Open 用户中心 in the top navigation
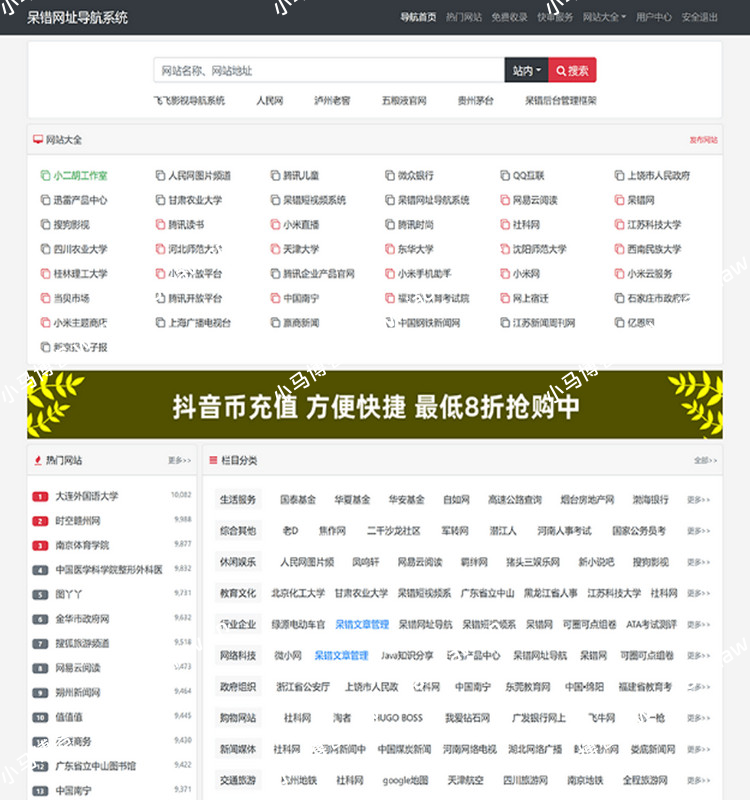The image size is (750, 800). (x=654, y=17)
